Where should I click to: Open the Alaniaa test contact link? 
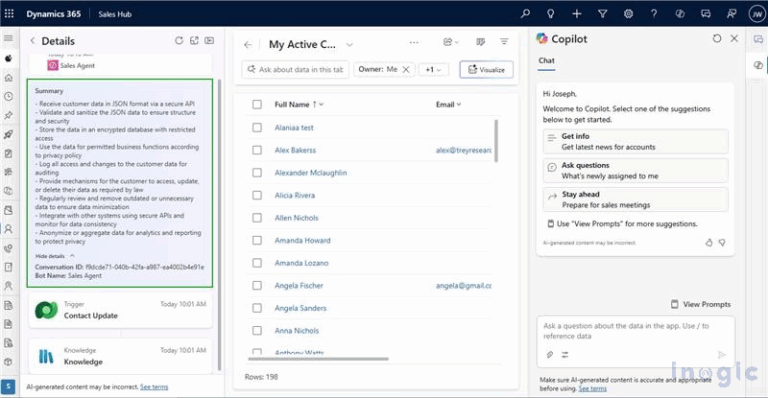[x=294, y=127]
